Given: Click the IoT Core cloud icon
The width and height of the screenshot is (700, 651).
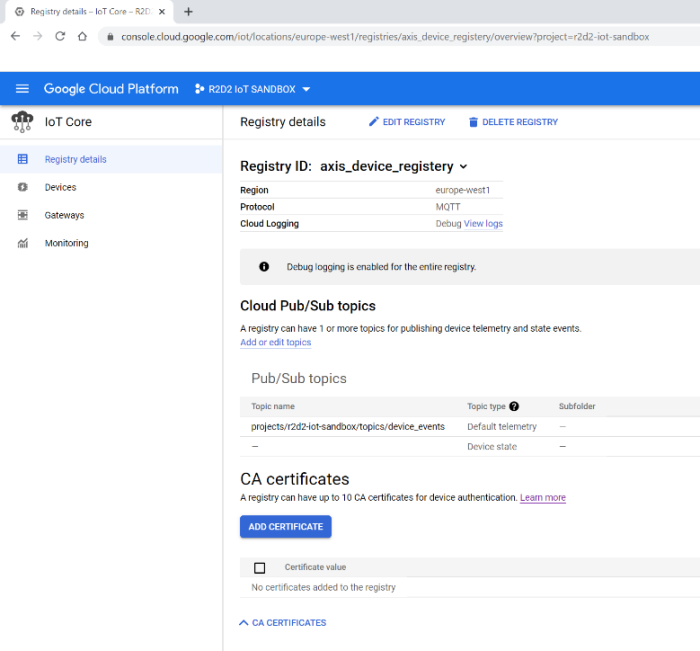Looking at the screenshot, I should [x=22, y=122].
